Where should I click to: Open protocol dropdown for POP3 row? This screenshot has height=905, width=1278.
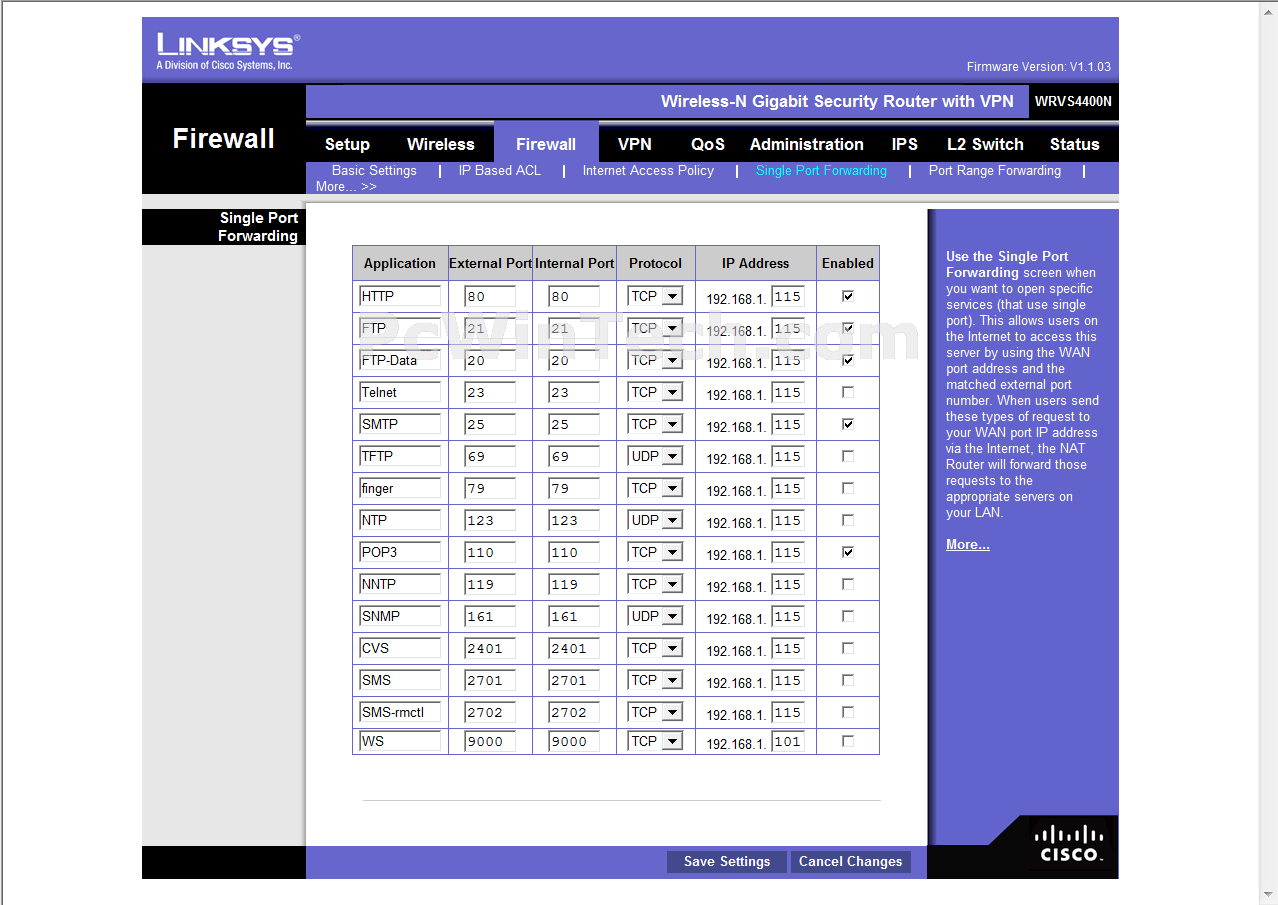tap(655, 552)
